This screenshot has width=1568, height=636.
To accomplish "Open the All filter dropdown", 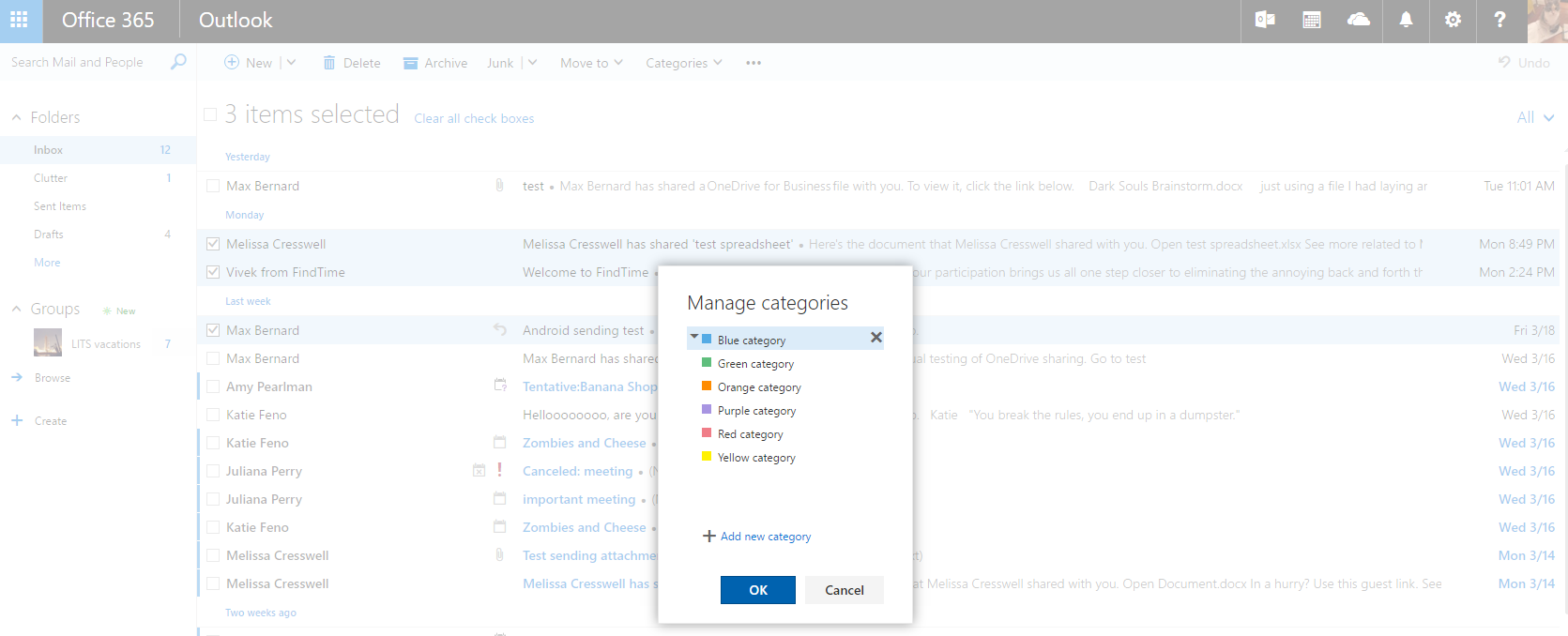I will [x=1535, y=117].
